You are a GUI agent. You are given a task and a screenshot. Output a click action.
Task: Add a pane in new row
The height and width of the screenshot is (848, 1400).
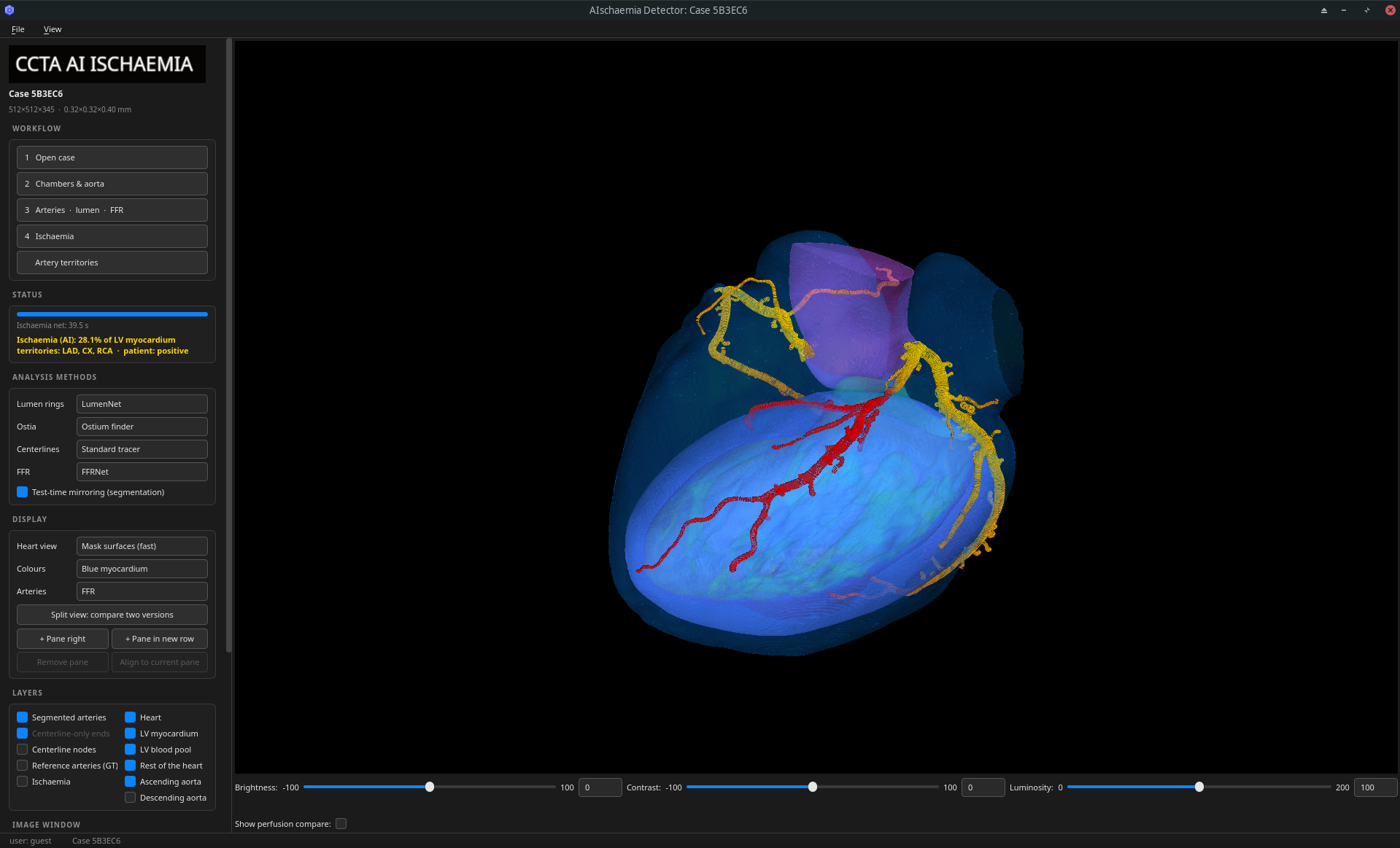[160, 639]
